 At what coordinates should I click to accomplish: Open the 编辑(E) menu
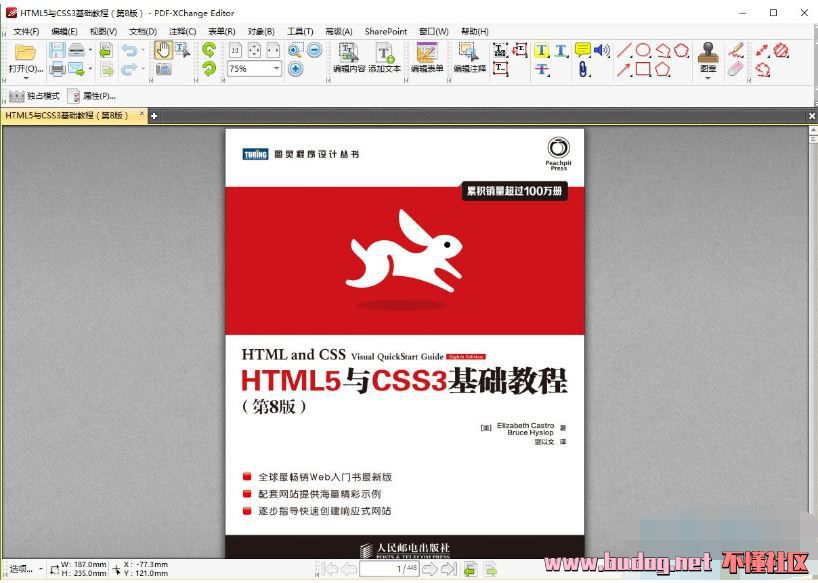point(64,31)
